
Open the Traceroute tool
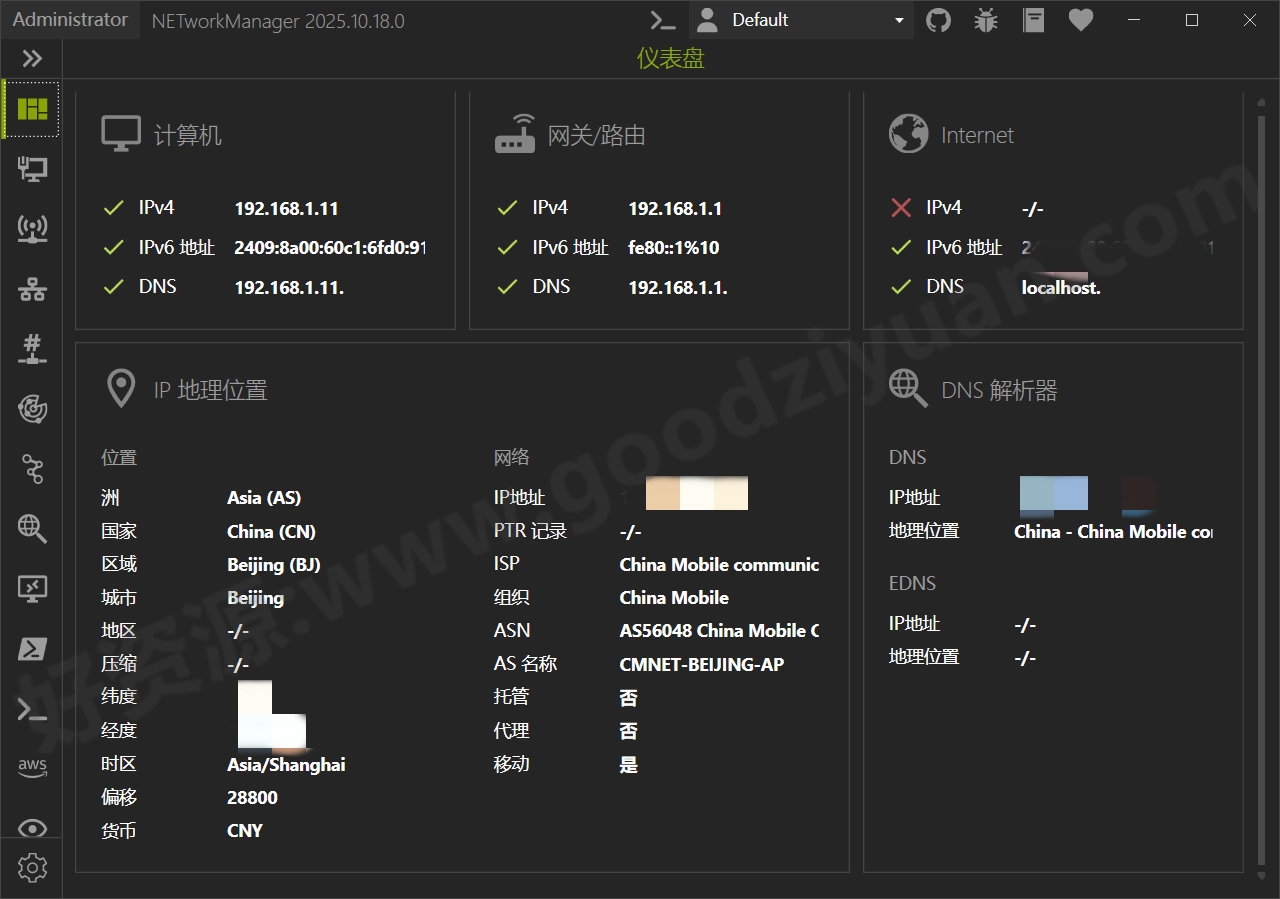click(x=31, y=469)
